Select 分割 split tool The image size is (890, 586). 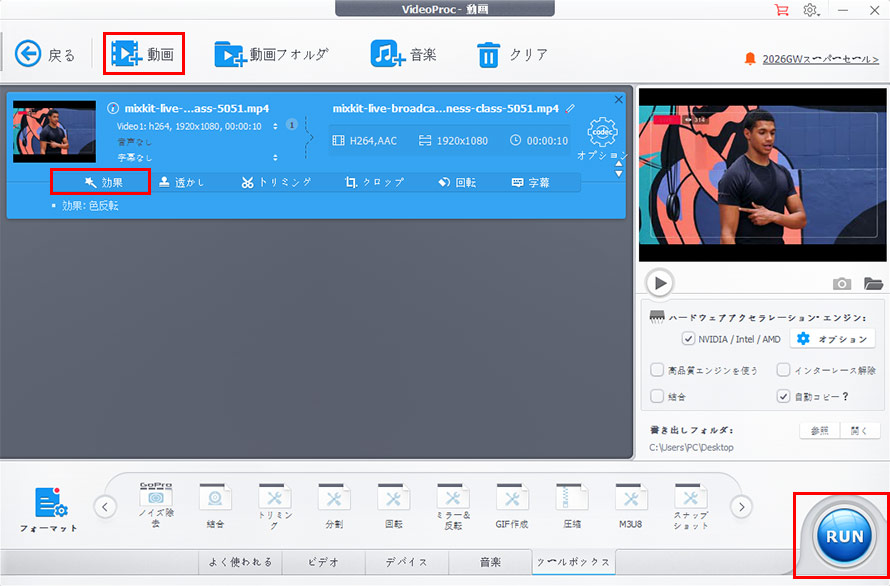click(x=334, y=506)
